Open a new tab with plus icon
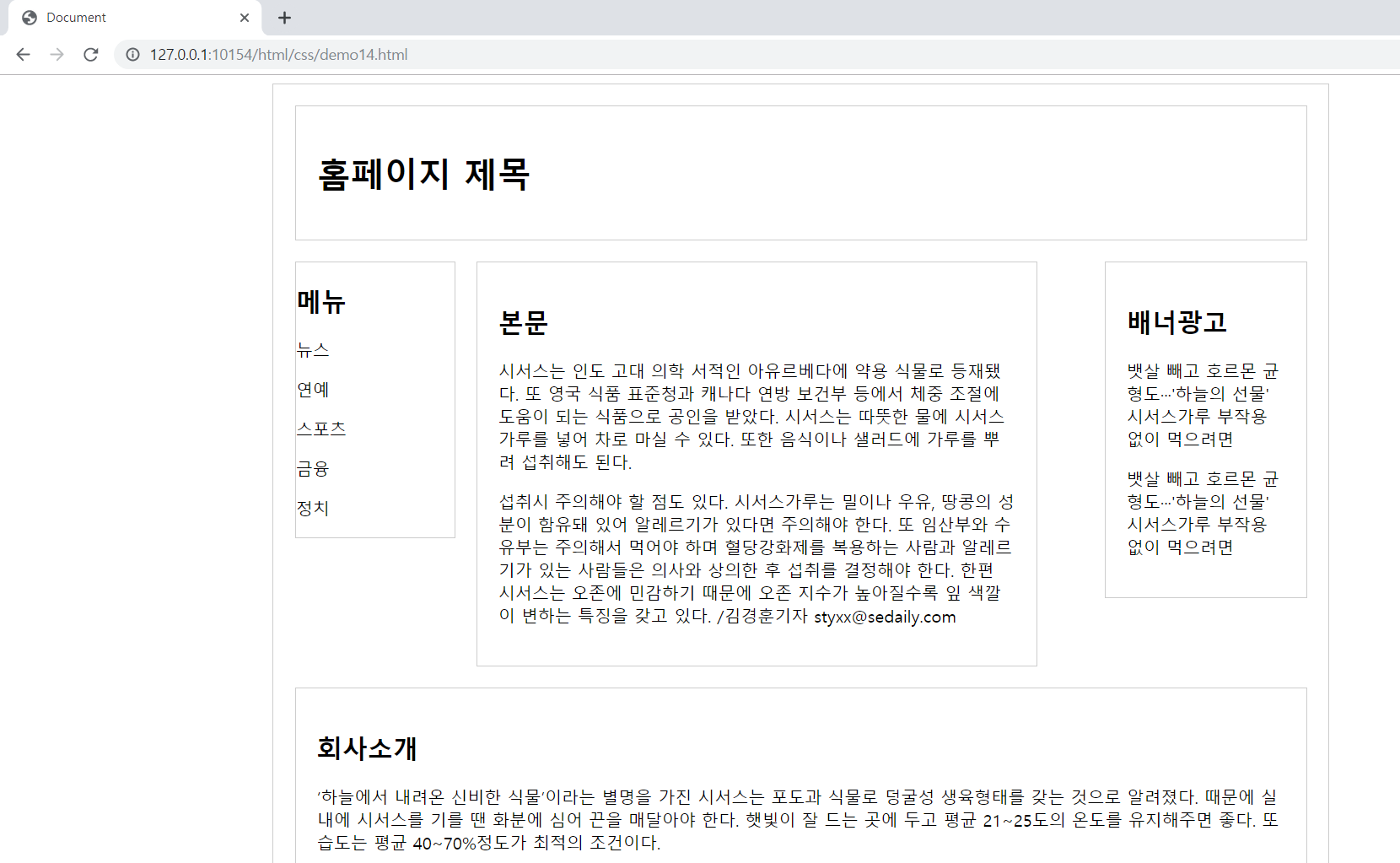Viewport: 1400px width, 863px height. click(x=284, y=18)
